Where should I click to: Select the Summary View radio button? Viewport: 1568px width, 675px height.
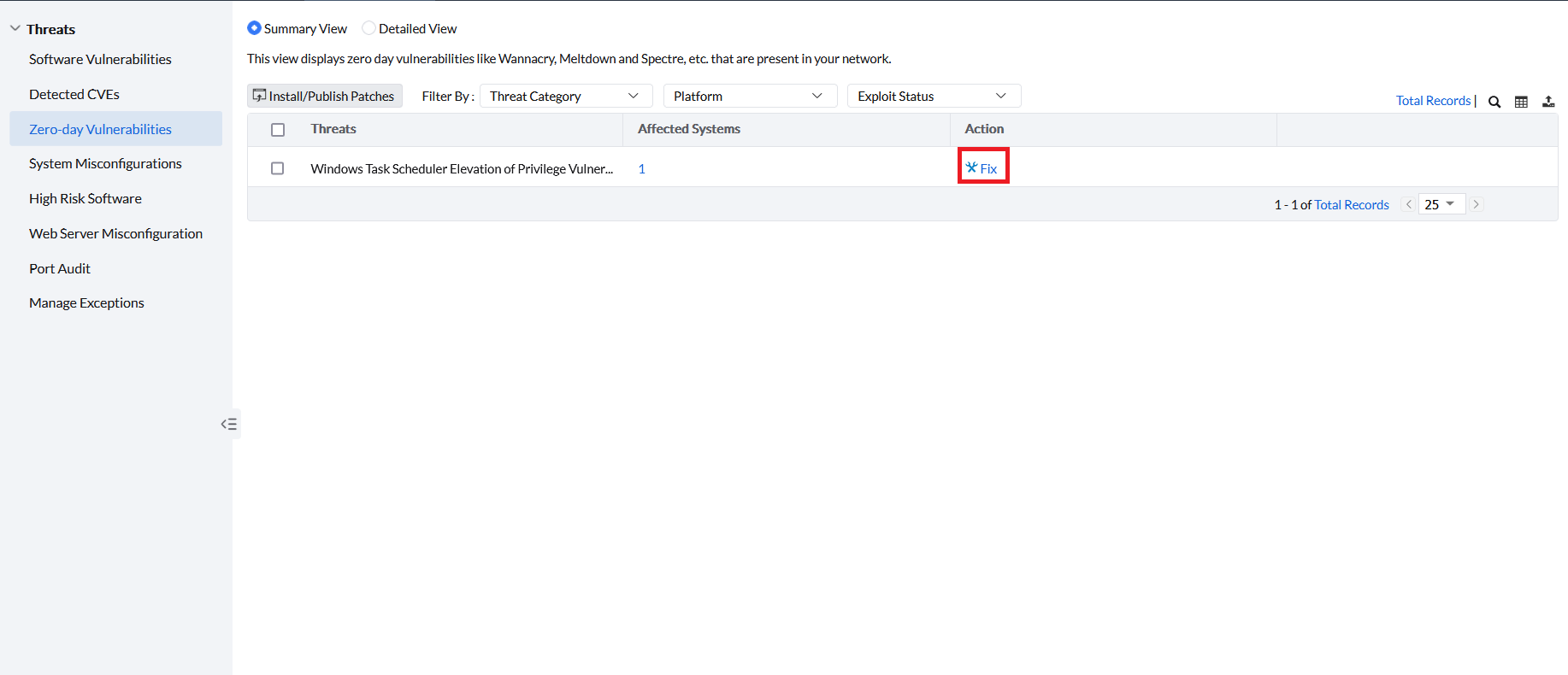pyautogui.click(x=255, y=28)
